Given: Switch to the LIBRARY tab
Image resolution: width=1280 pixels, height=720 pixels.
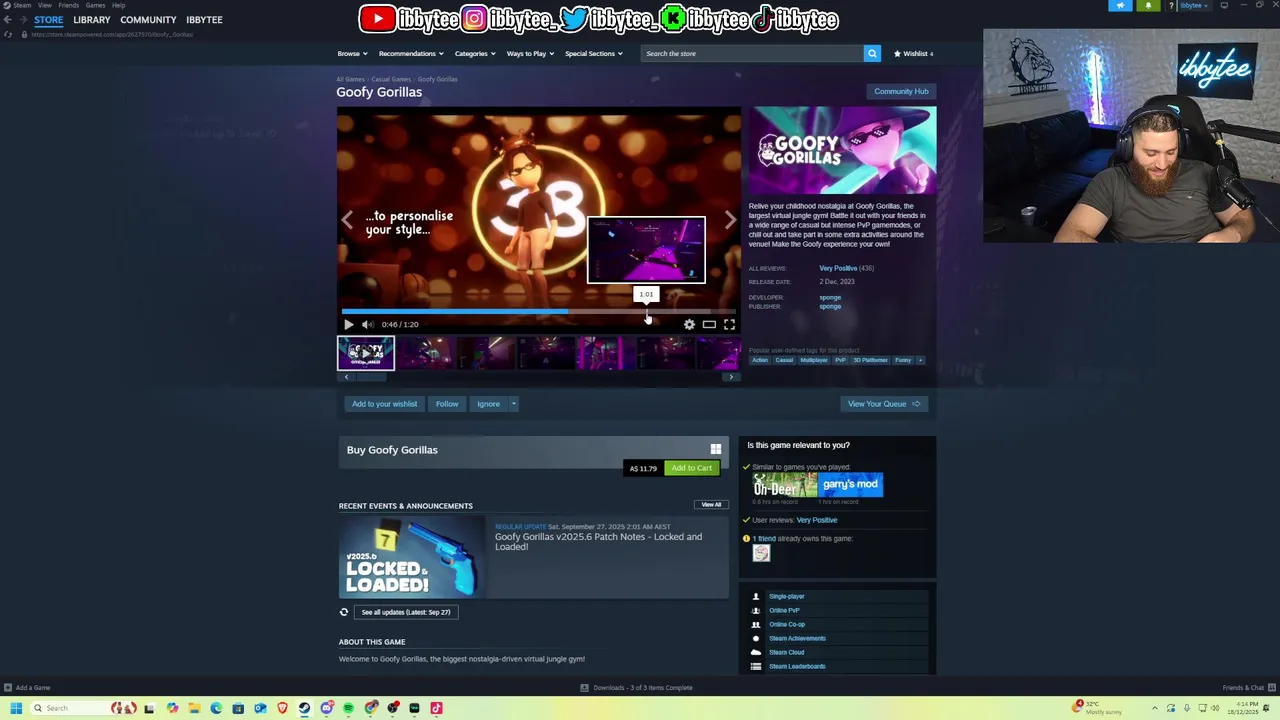Looking at the screenshot, I should click(x=91, y=20).
